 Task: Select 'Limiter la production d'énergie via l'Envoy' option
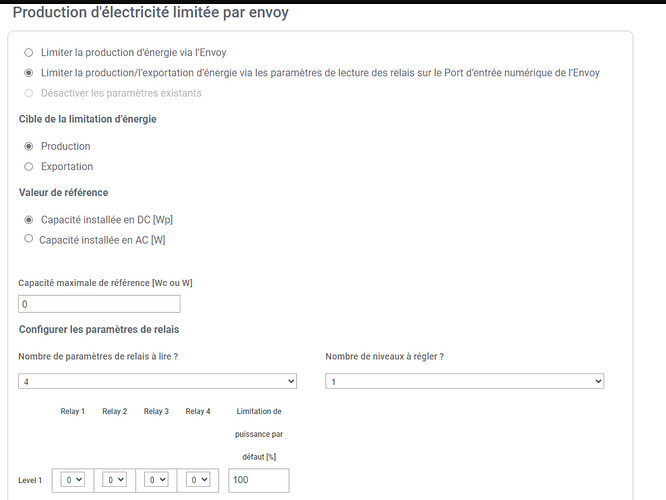[28, 53]
